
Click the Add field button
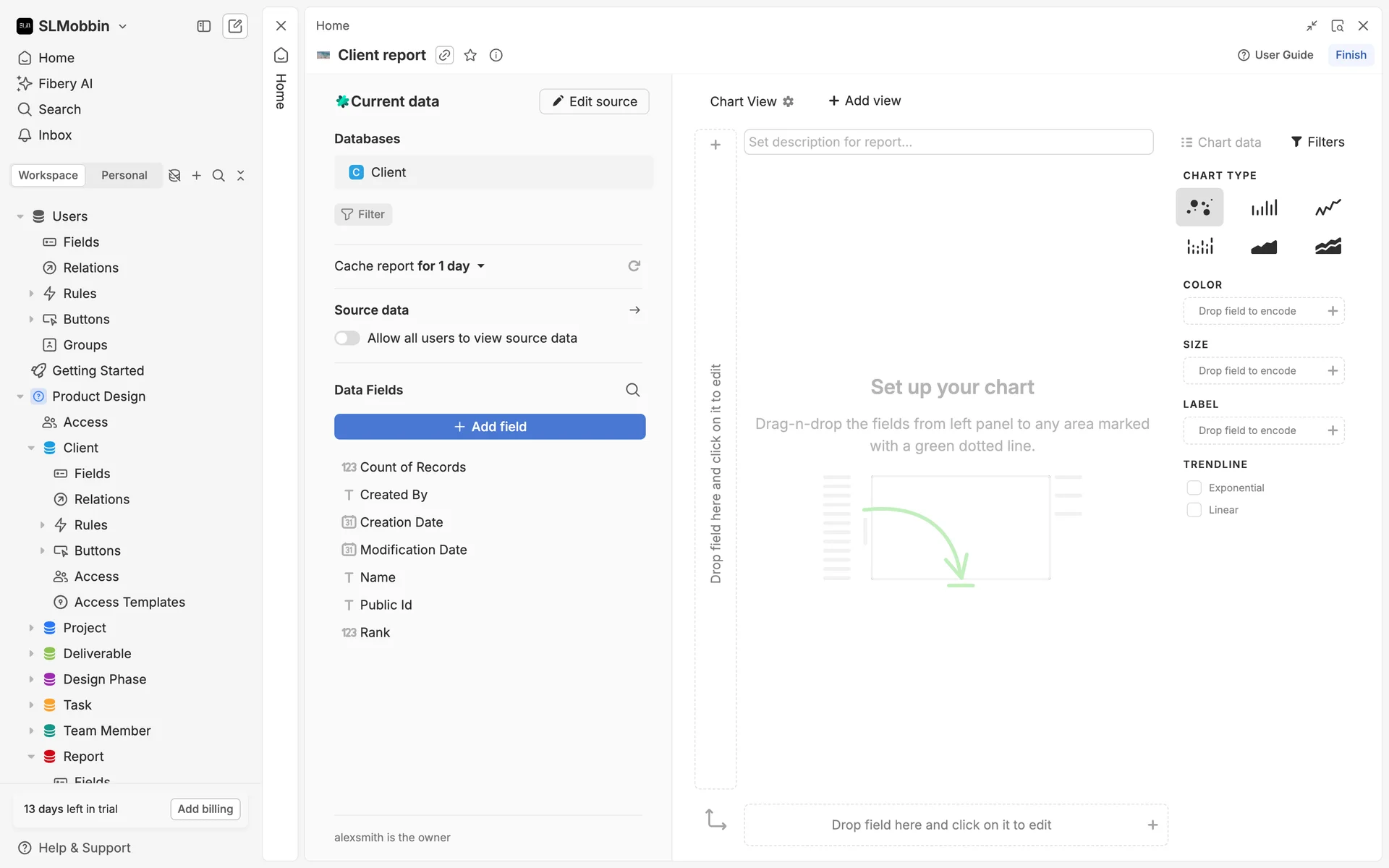click(490, 427)
